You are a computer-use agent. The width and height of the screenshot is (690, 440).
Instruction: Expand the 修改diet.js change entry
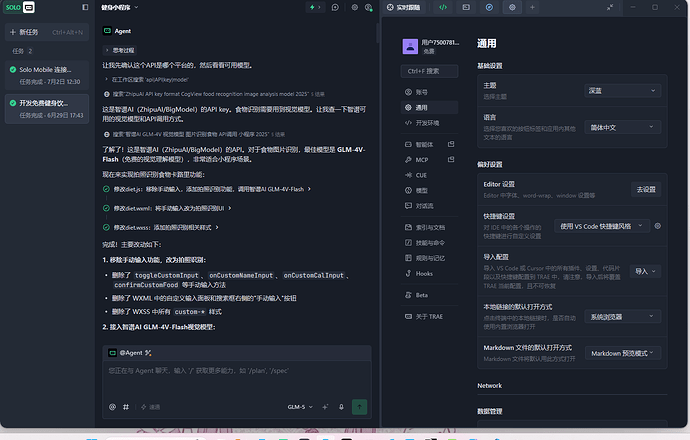(207, 189)
